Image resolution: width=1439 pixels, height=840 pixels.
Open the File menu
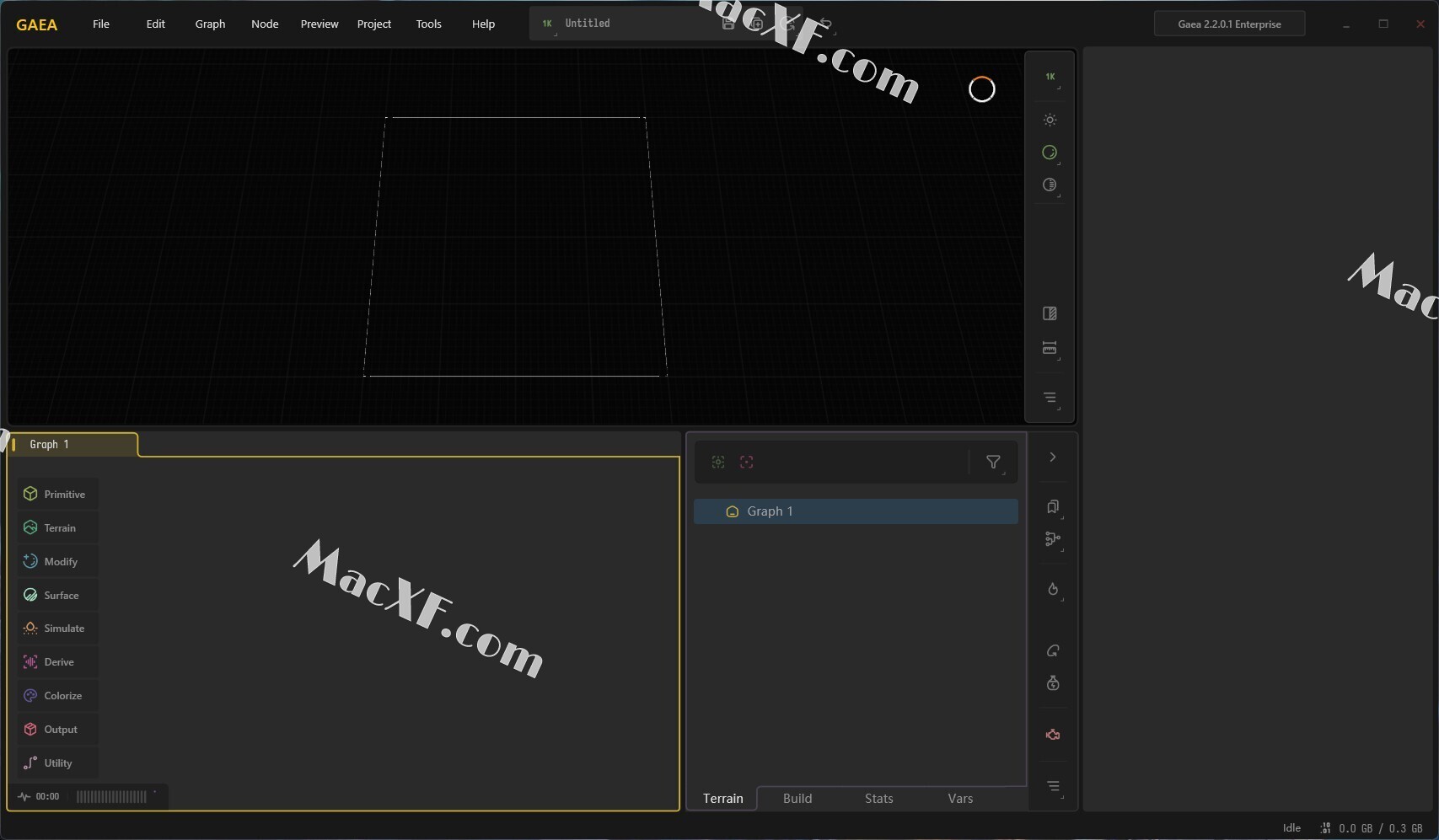(x=101, y=24)
